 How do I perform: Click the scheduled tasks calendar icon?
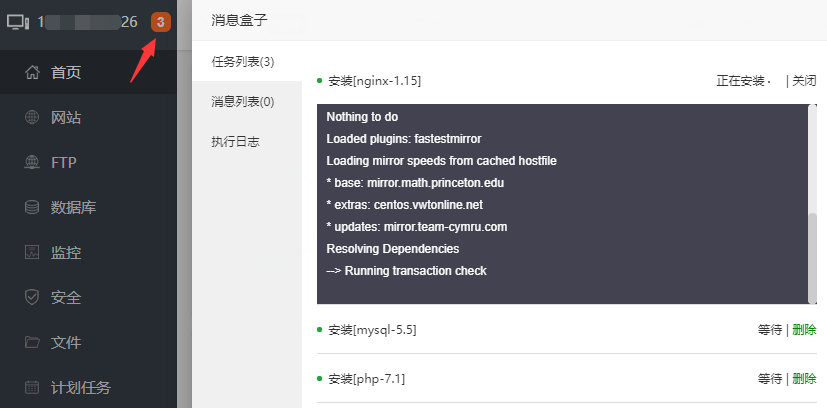pos(32,388)
